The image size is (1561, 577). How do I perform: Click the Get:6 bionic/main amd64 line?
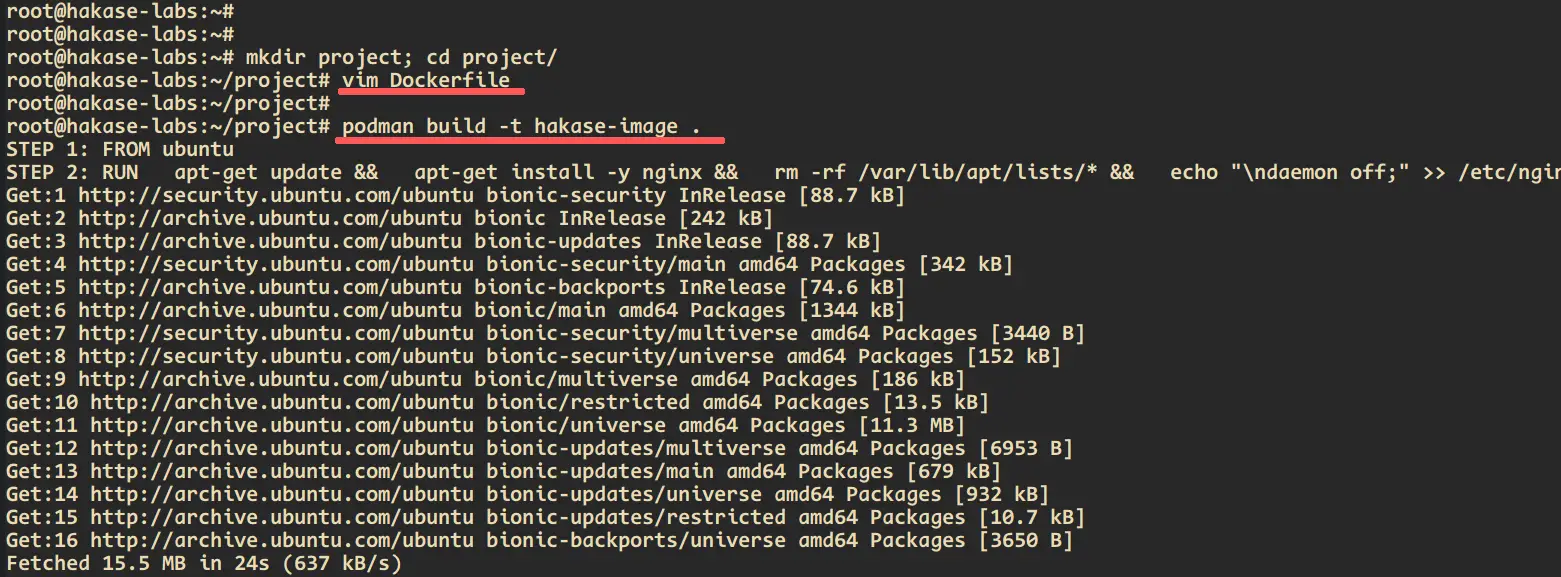click(455, 311)
